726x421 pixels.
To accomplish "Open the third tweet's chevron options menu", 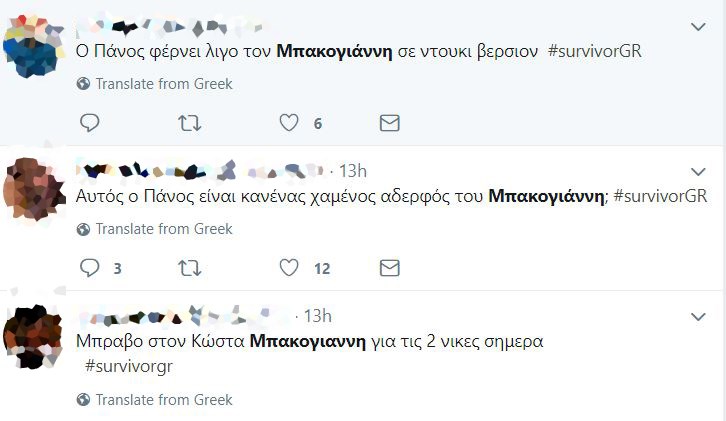I will point(699,316).
